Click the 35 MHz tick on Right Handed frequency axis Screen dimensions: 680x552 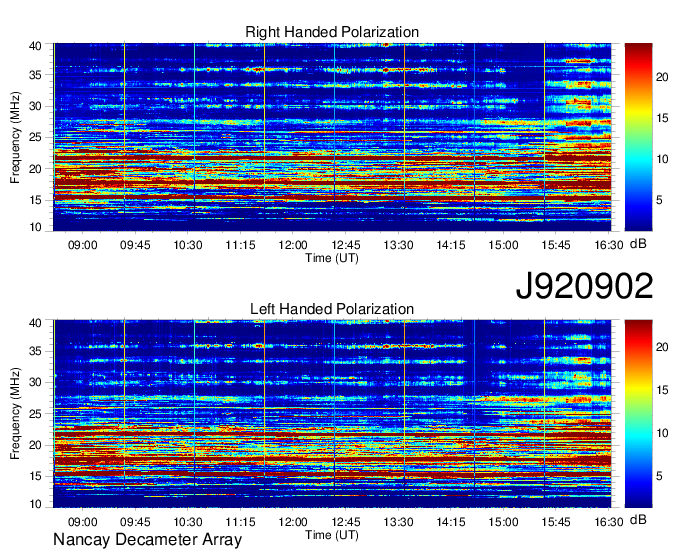pos(36,75)
